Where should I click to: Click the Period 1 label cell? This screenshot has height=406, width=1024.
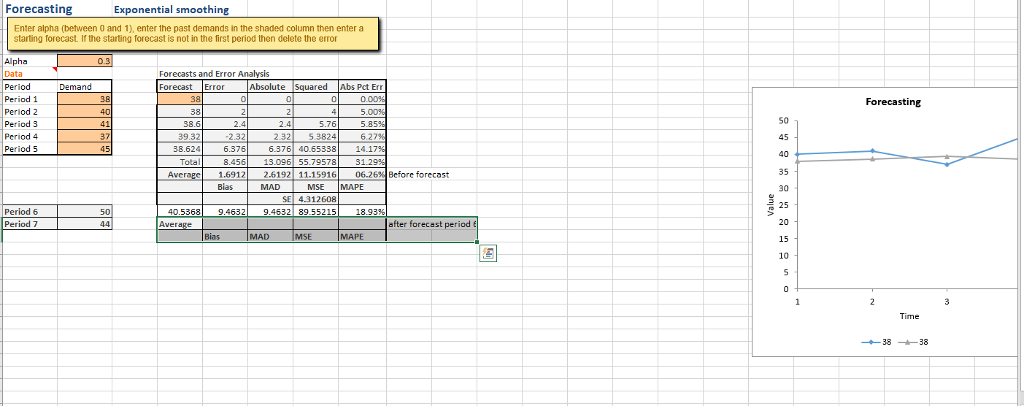(30, 99)
